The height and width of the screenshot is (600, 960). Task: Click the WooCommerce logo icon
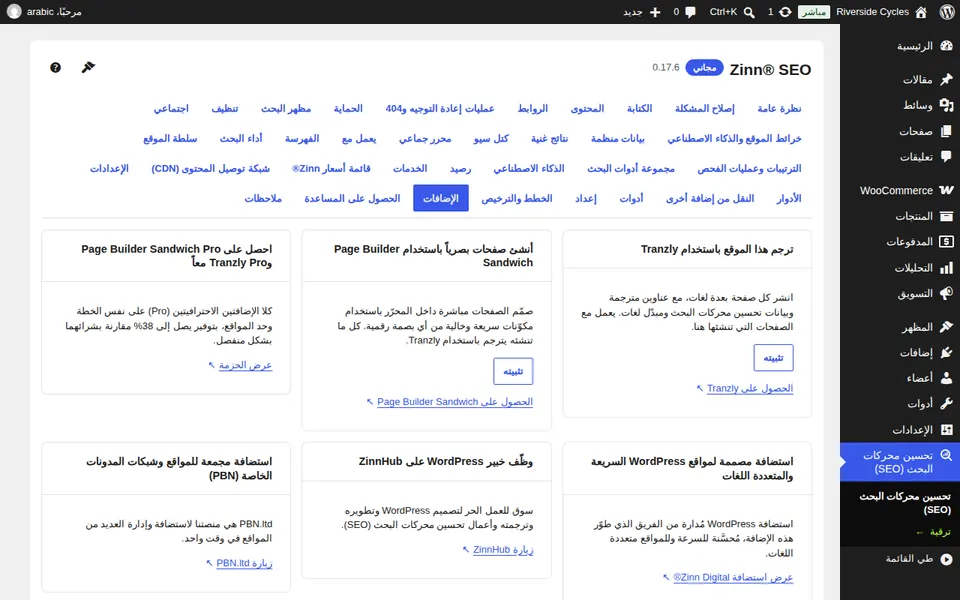pos(947,190)
